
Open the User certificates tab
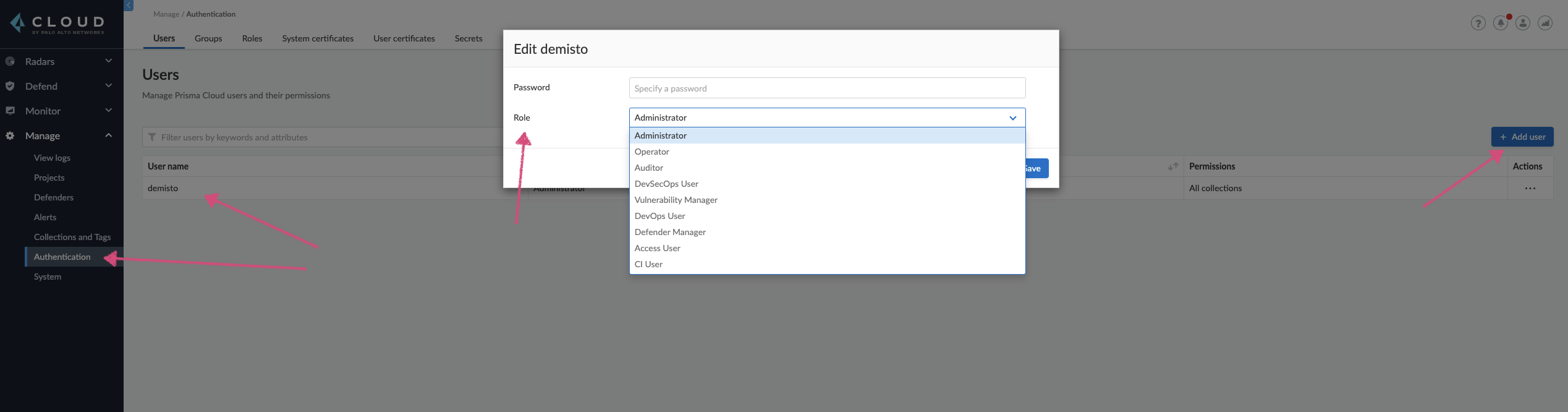pos(404,38)
